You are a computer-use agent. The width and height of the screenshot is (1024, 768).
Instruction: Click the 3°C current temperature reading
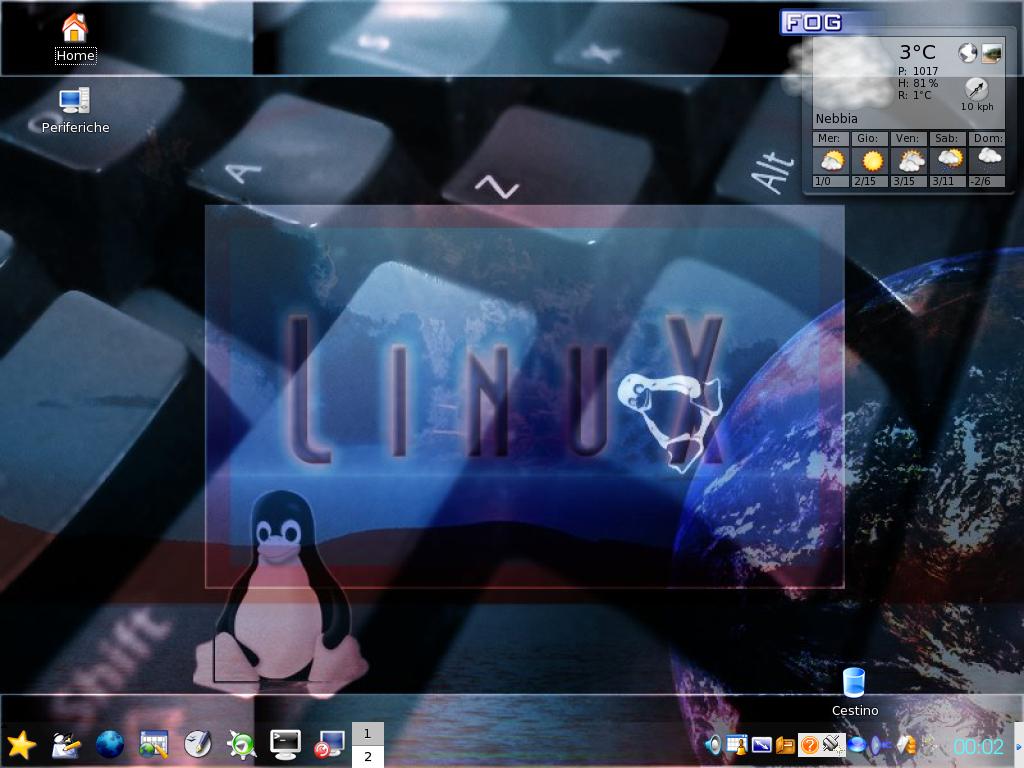[918, 52]
